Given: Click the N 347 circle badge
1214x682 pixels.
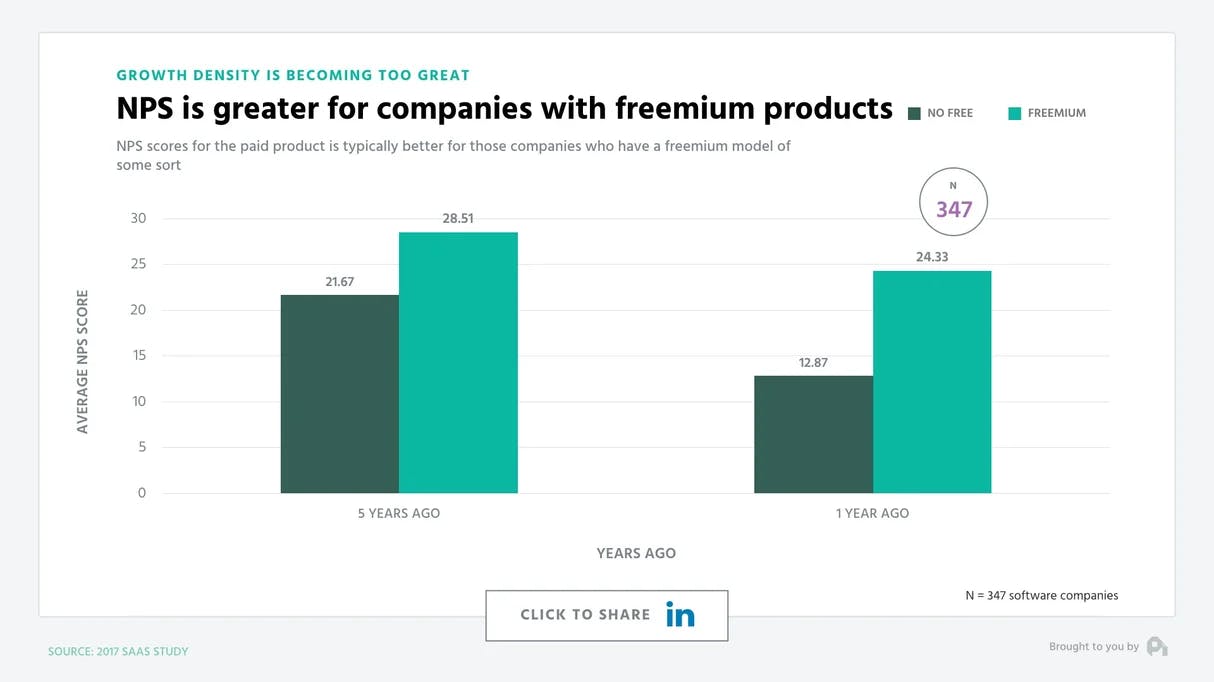Looking at the screenshot, I should (953, 203).
